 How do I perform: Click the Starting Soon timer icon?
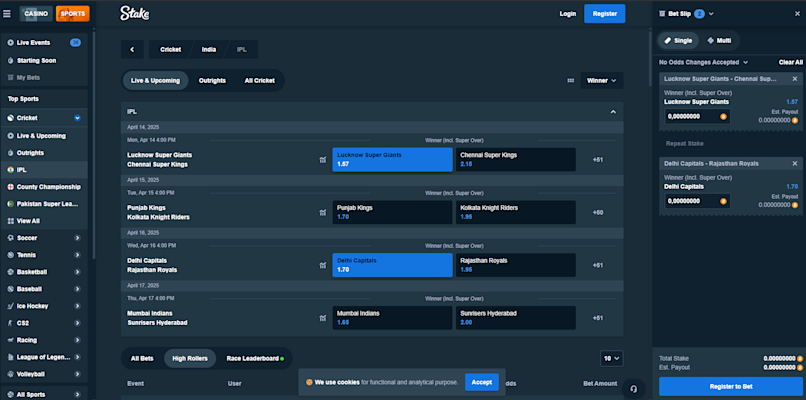(x=11, y=61)
